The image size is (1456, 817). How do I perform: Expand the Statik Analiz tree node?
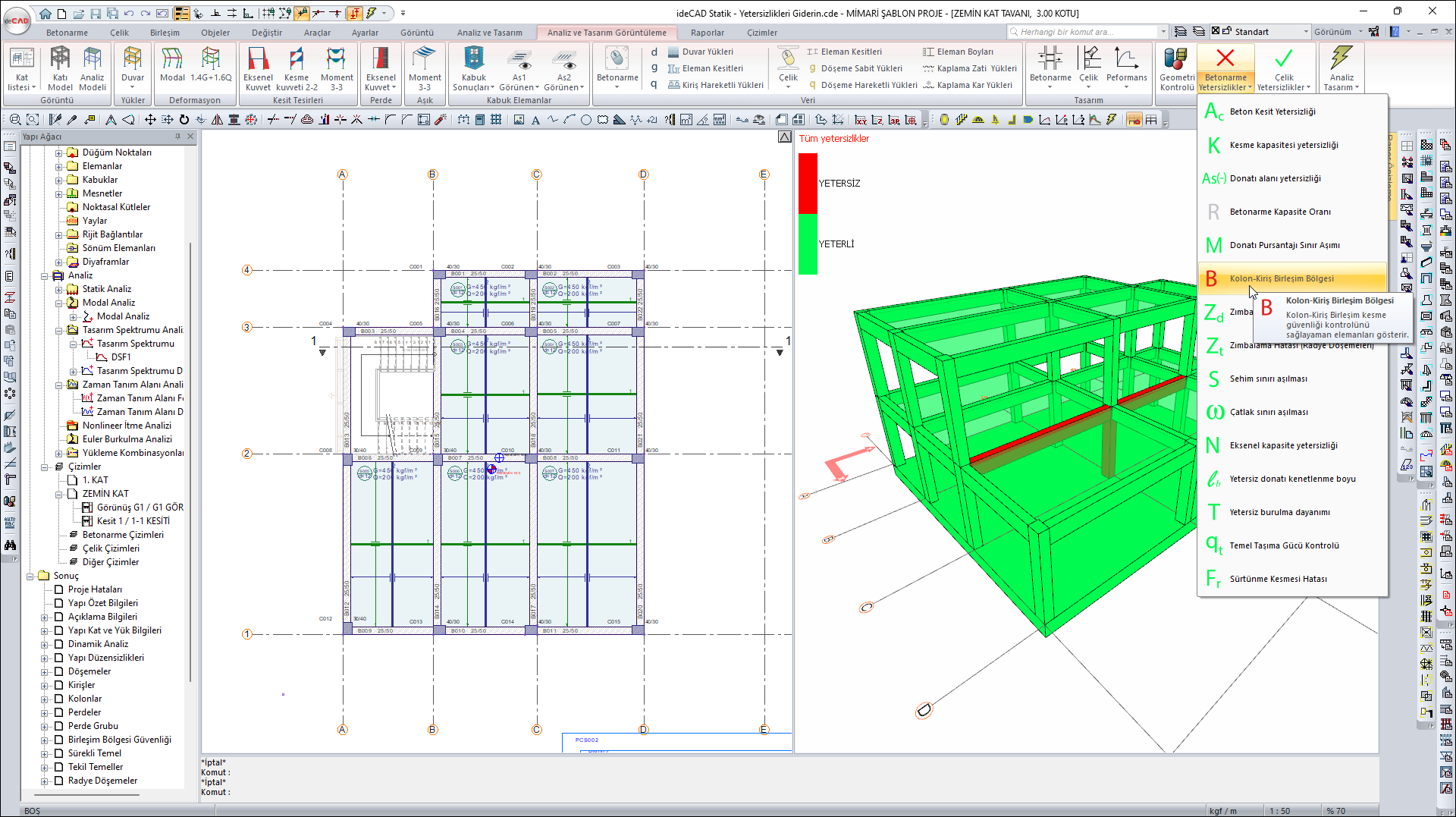(59, 289)
